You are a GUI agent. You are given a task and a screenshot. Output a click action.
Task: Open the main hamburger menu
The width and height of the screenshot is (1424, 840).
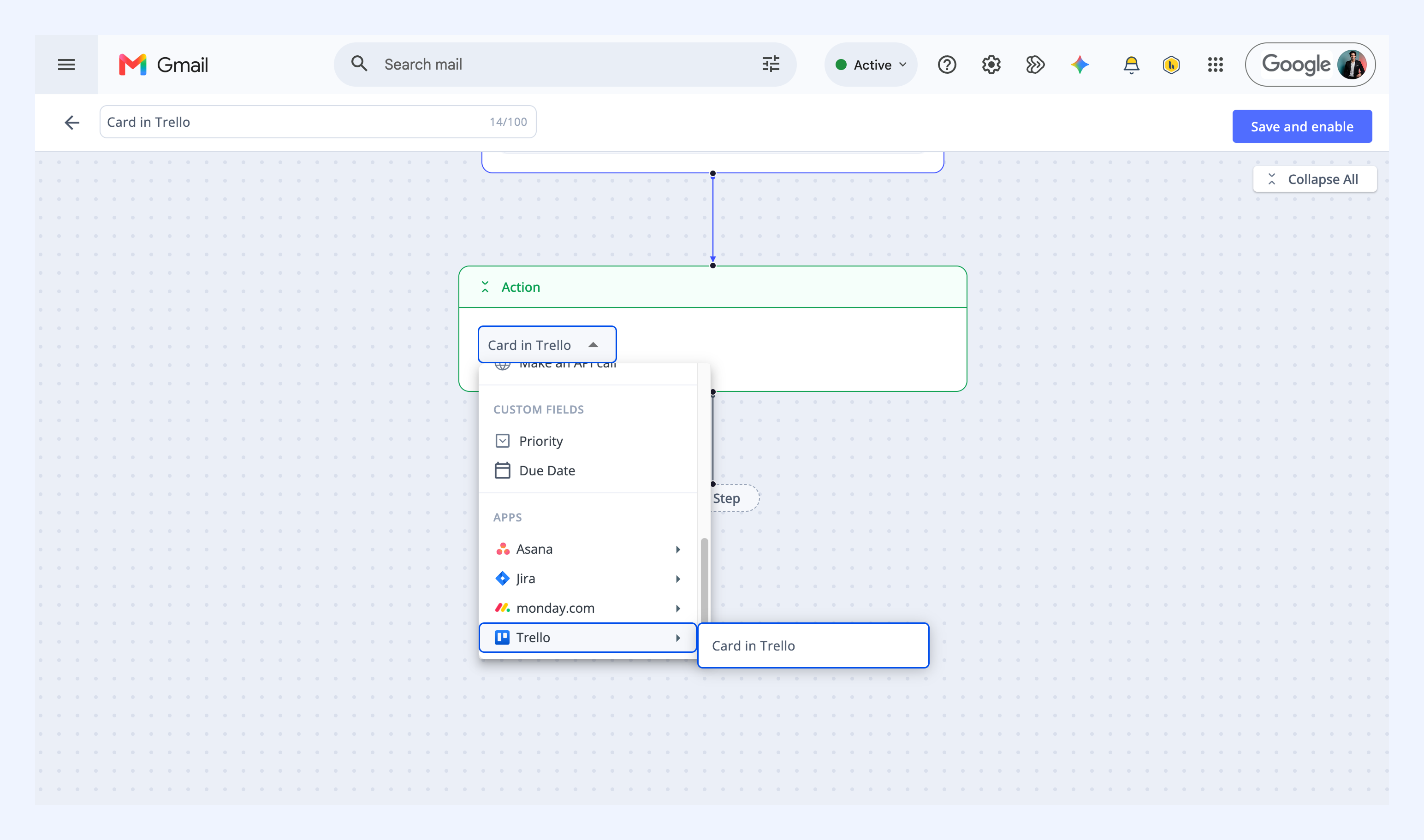coord(66,65)
